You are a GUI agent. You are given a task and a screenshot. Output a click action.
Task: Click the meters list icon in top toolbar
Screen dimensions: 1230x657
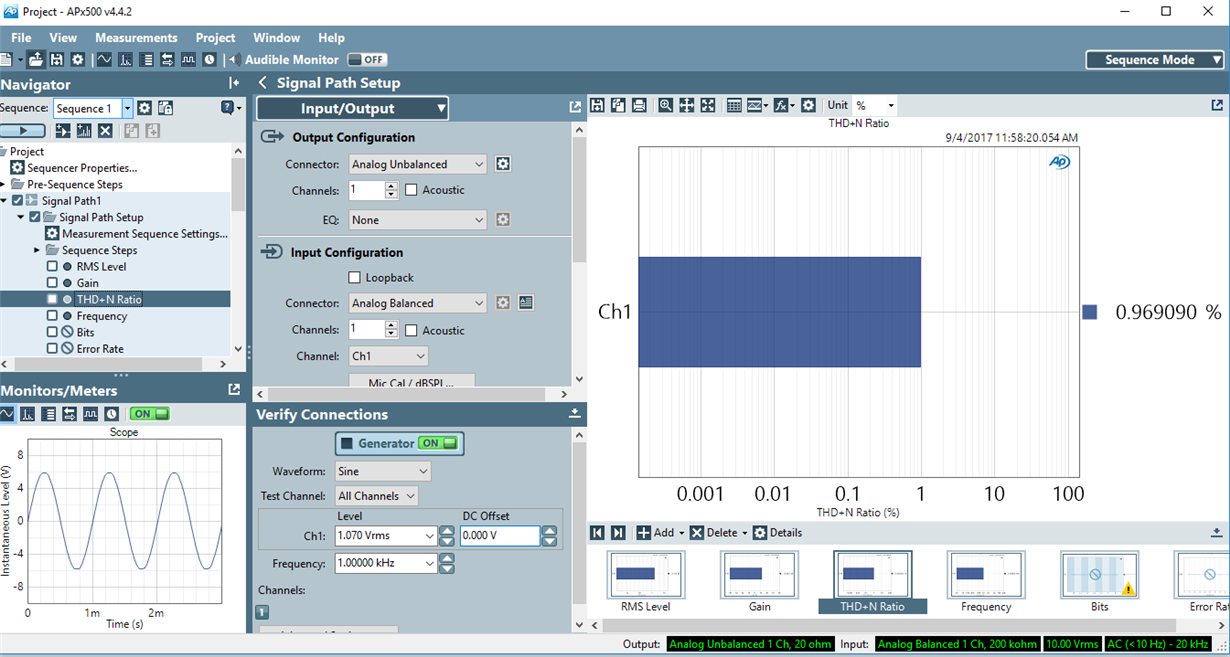(x=147, y=60)
